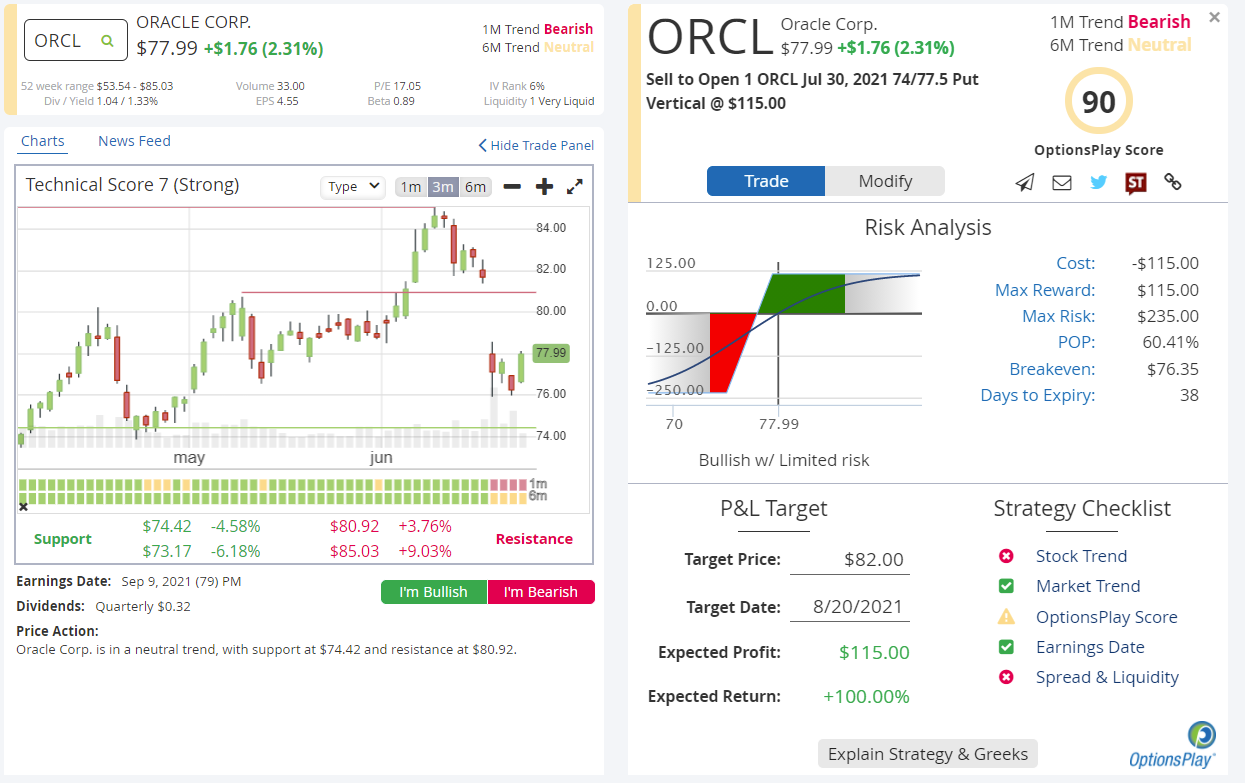Click the Expected Return +100.00% value

pyautogui.click(x=866, y=697)
